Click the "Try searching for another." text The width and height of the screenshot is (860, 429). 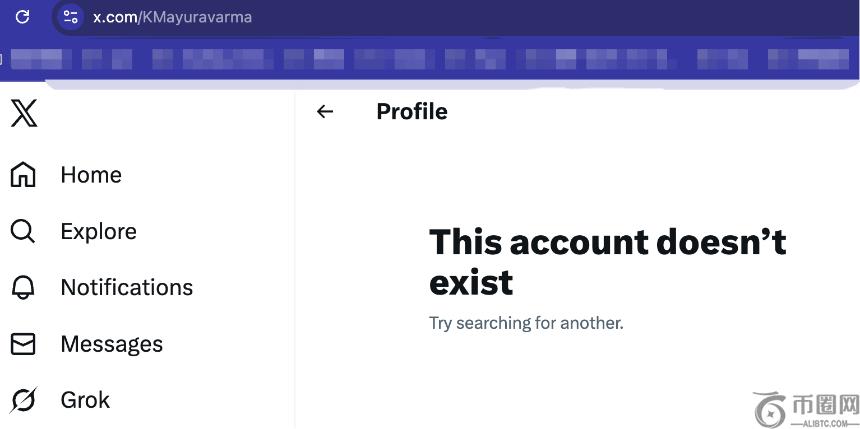point(526,323)
